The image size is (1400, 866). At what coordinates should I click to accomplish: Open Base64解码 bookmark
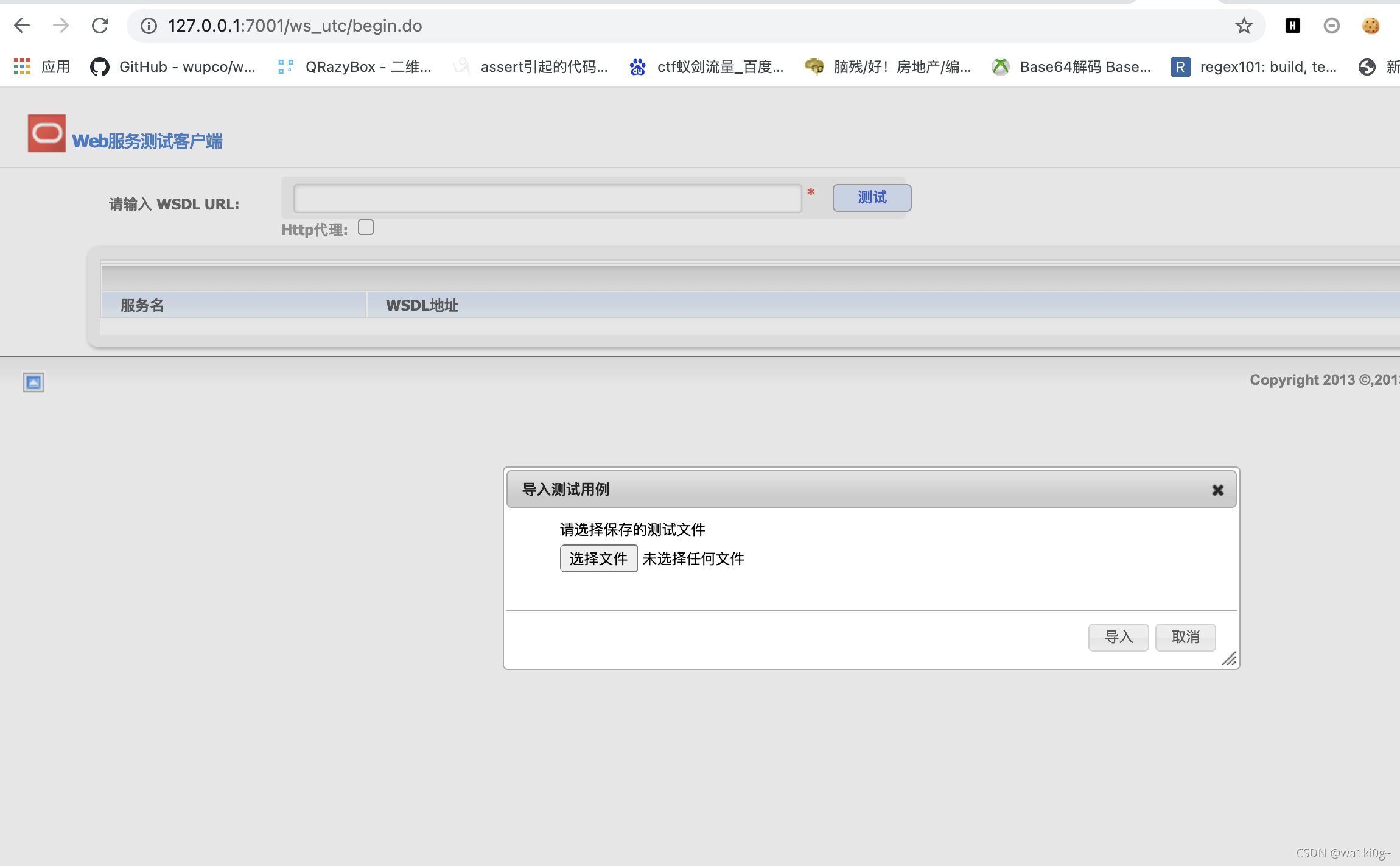tap(1071, 66)
